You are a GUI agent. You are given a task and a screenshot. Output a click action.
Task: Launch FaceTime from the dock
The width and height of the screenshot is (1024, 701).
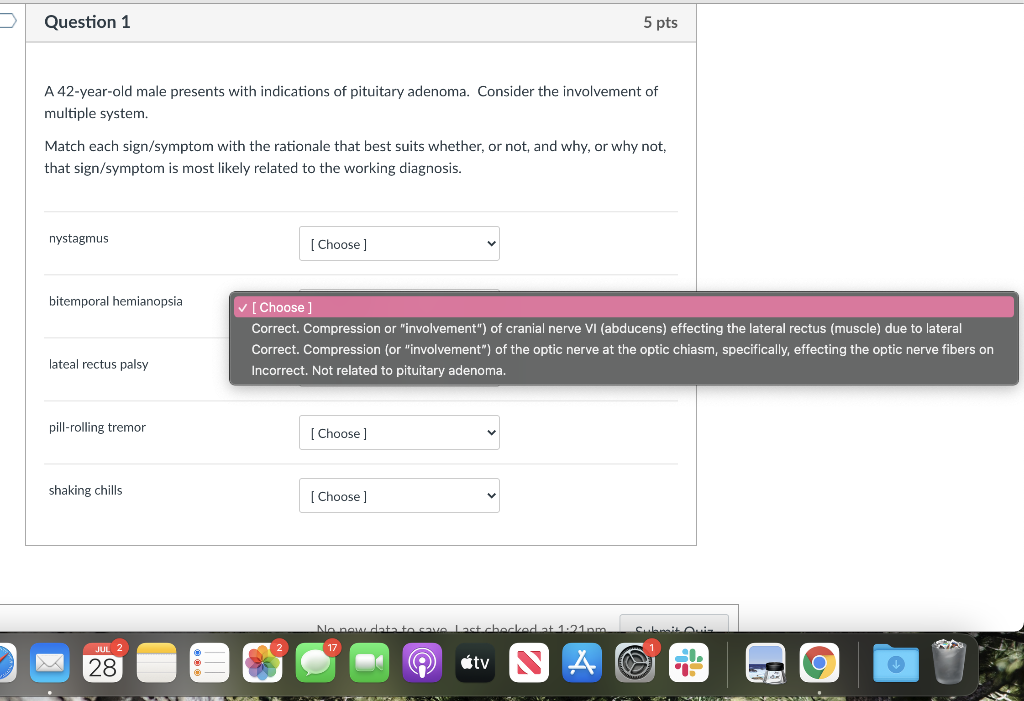[x=369, y=662]
